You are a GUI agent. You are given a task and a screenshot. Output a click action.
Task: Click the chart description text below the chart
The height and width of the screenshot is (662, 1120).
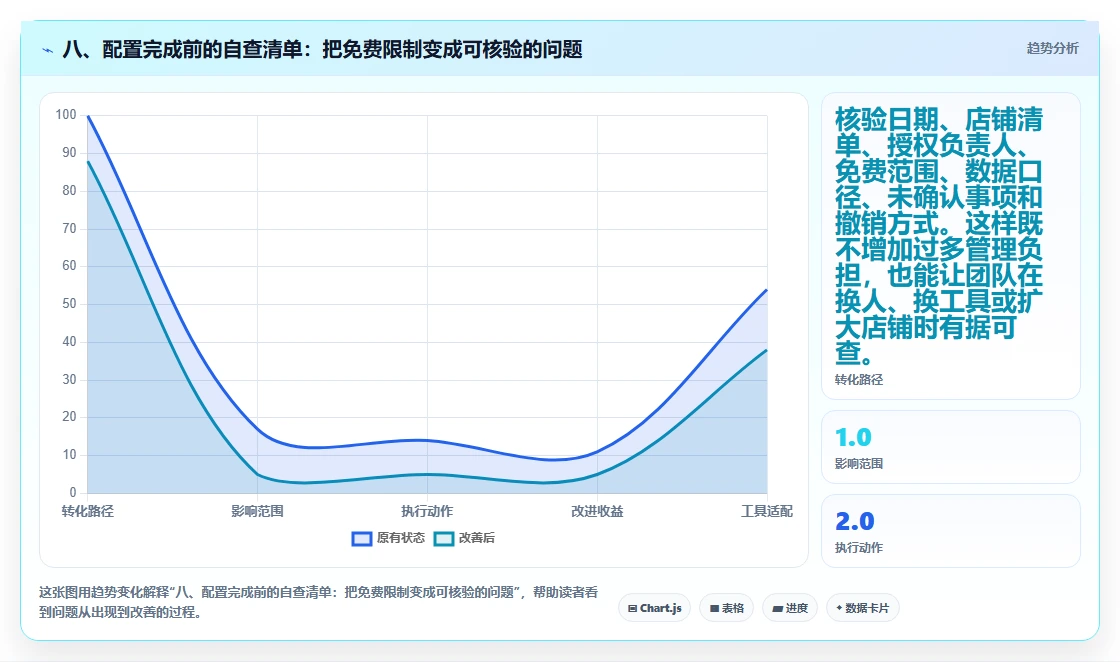click(318, 602)
